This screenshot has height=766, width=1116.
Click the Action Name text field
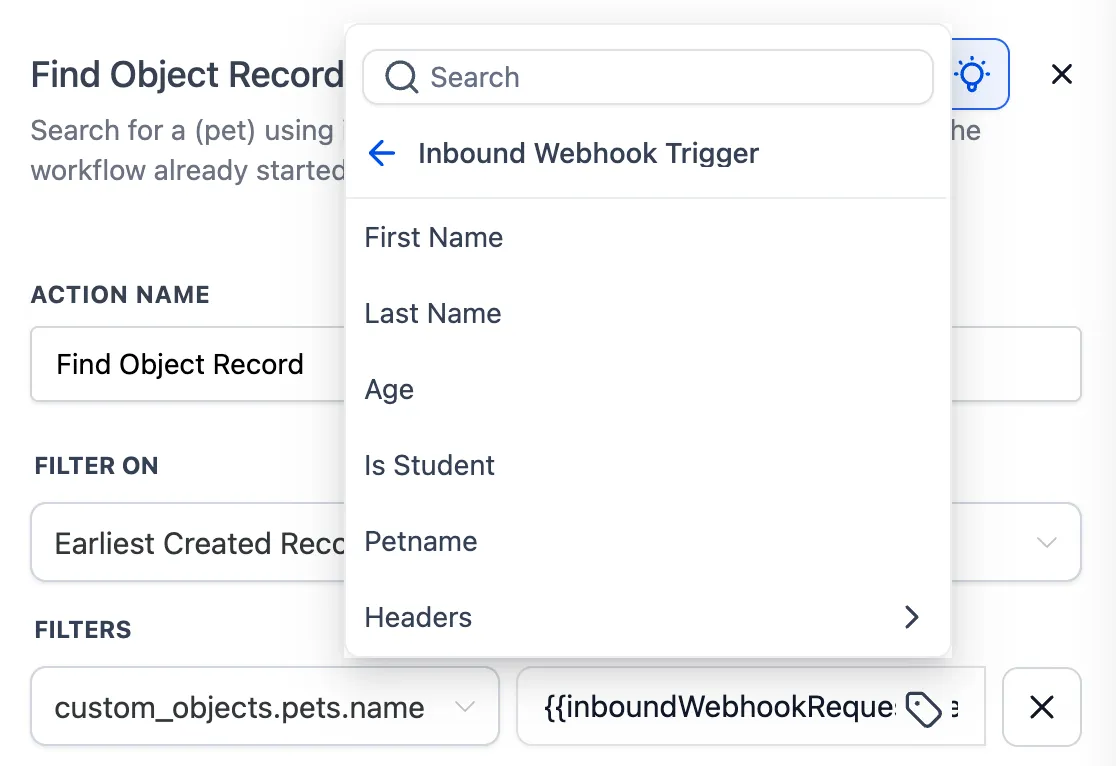click(x=556, y=364)
